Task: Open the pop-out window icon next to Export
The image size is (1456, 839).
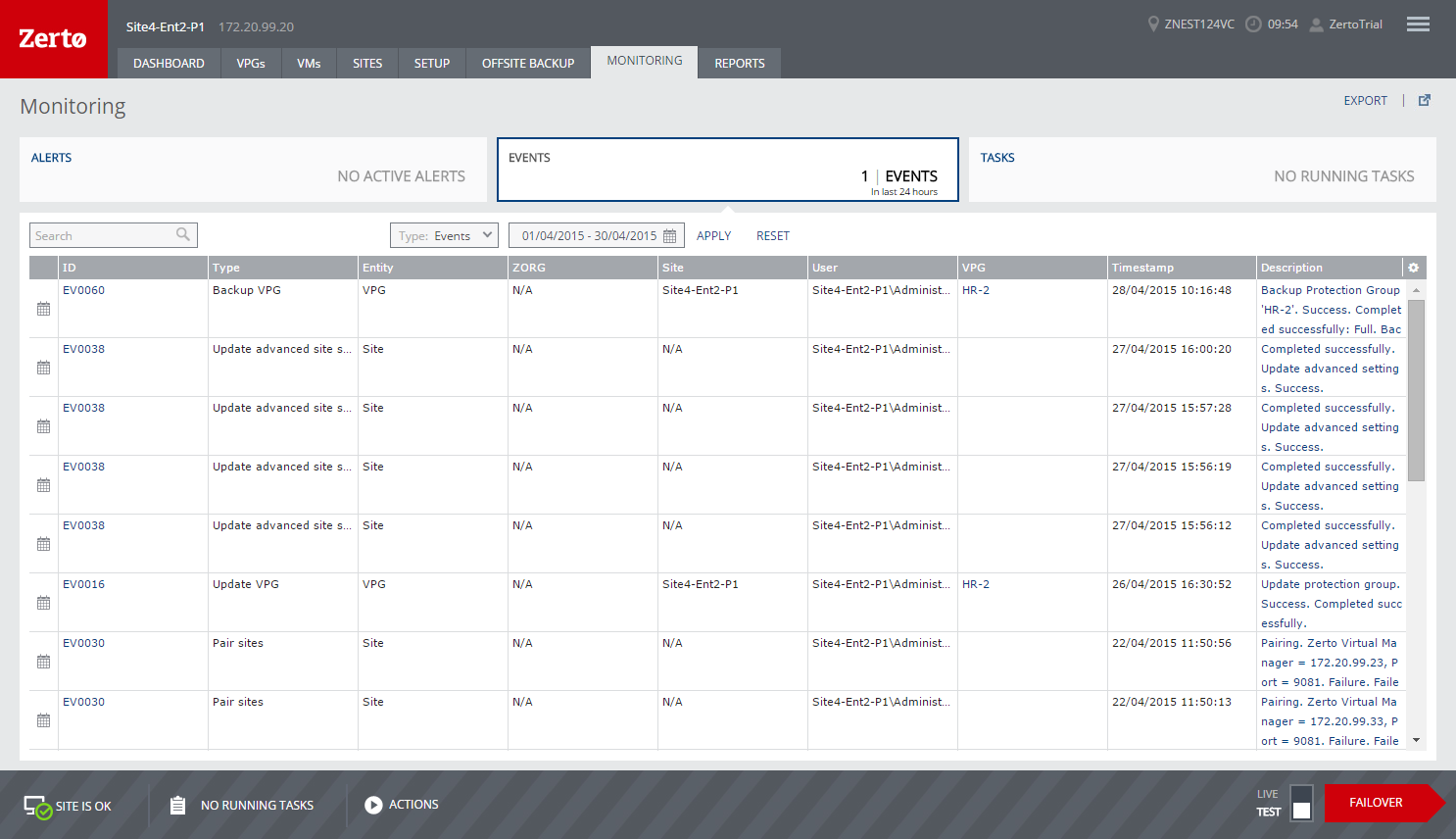Action: pyautogui.click(x=1425, y=100)
